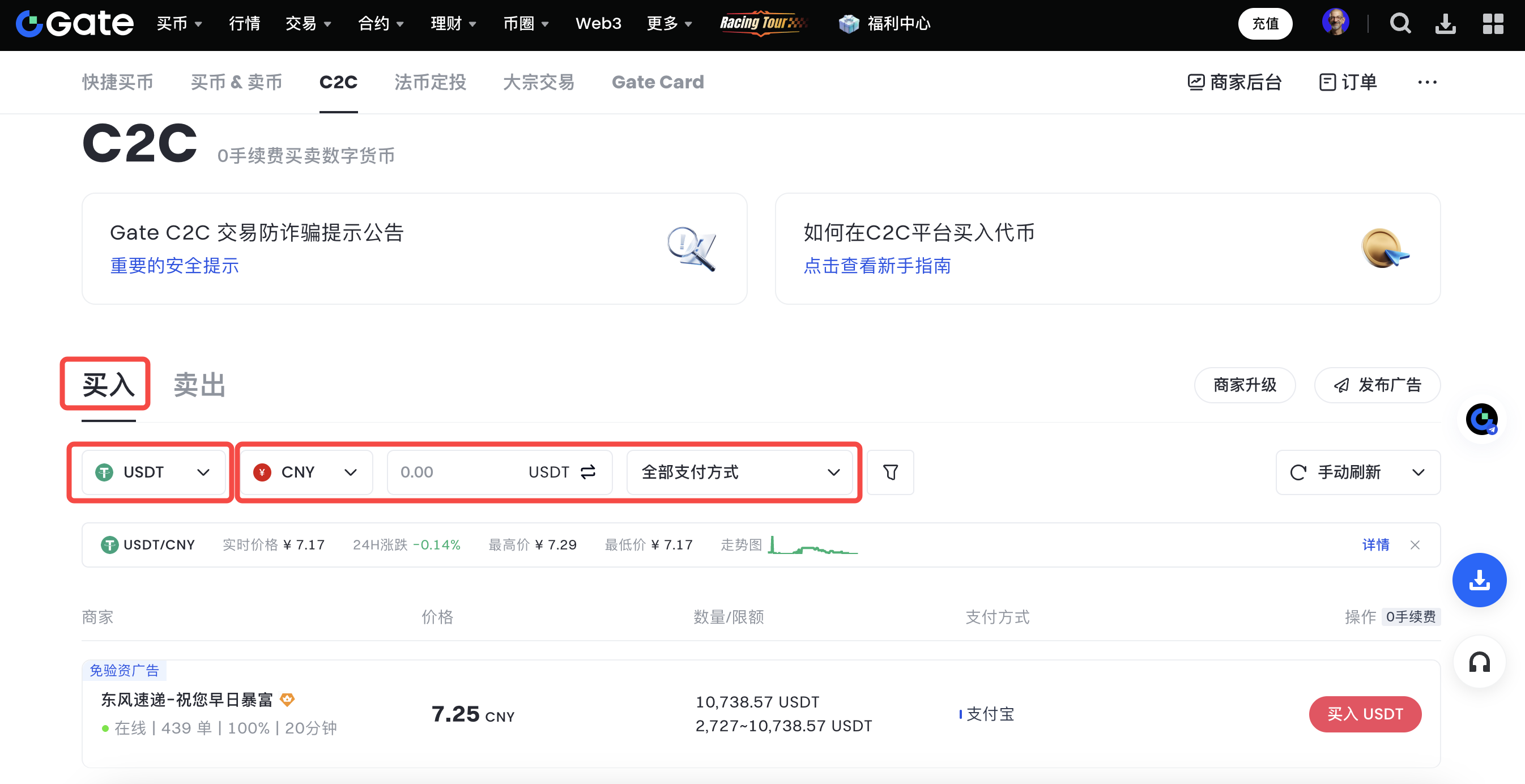Click the app download icon in header
This screenshot has width=1525, height=784.
click(1446, 24)
